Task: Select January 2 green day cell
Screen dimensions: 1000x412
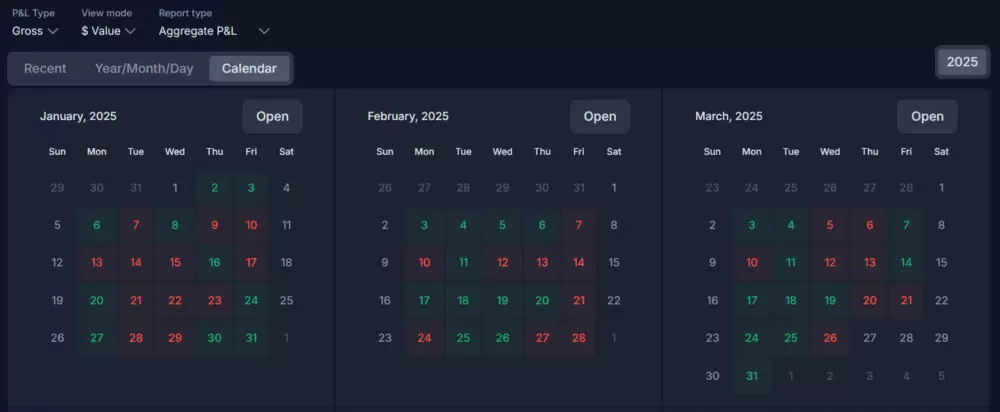Action: (x=214, y=187)
